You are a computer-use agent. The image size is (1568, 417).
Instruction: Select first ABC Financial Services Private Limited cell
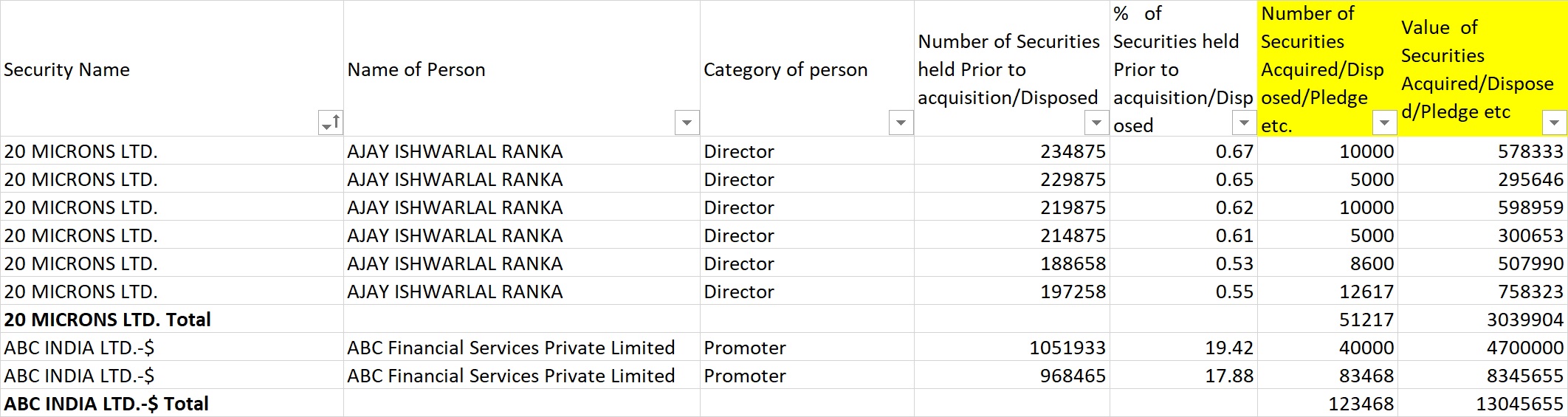click(x=521, y=348)
